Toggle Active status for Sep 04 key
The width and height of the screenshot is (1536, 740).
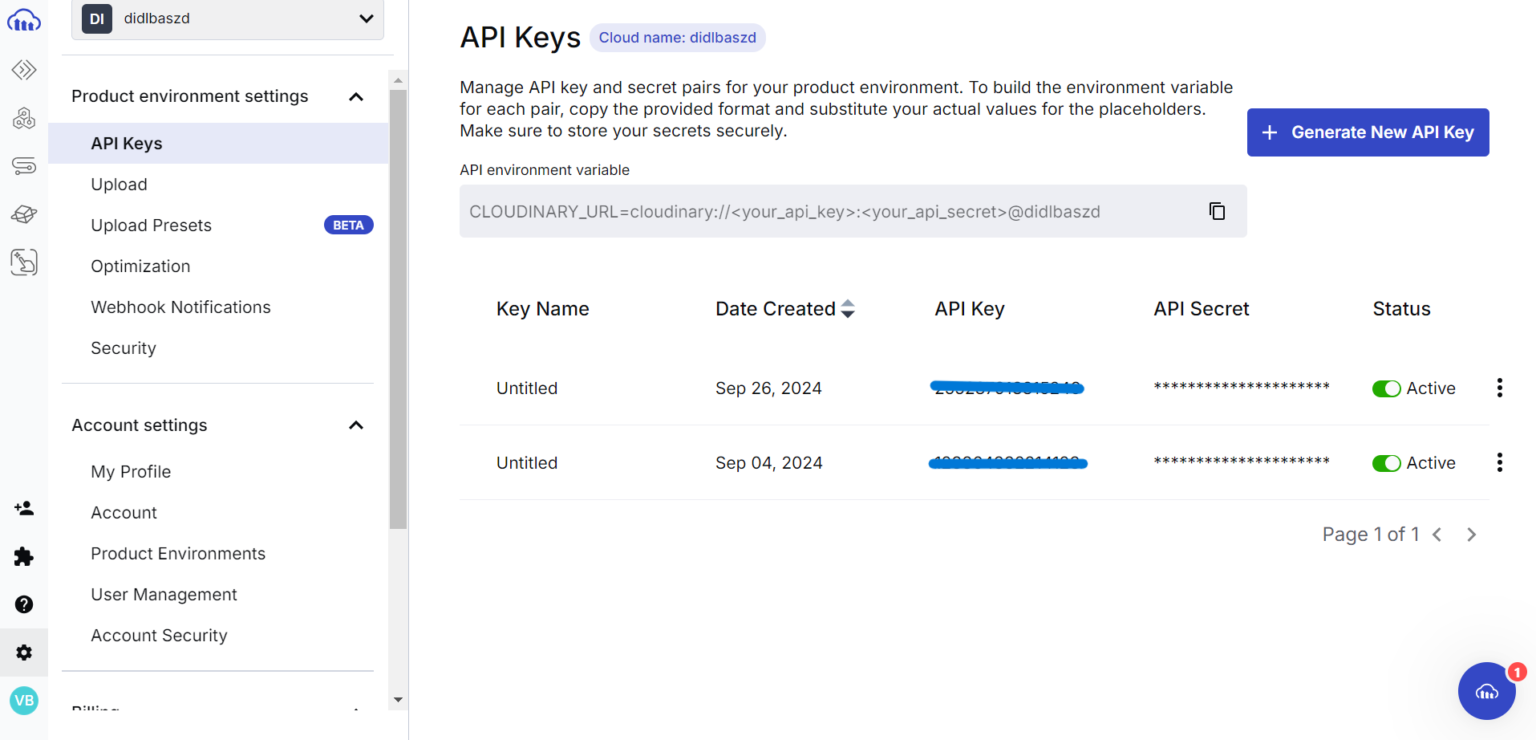pos(1386,463)
